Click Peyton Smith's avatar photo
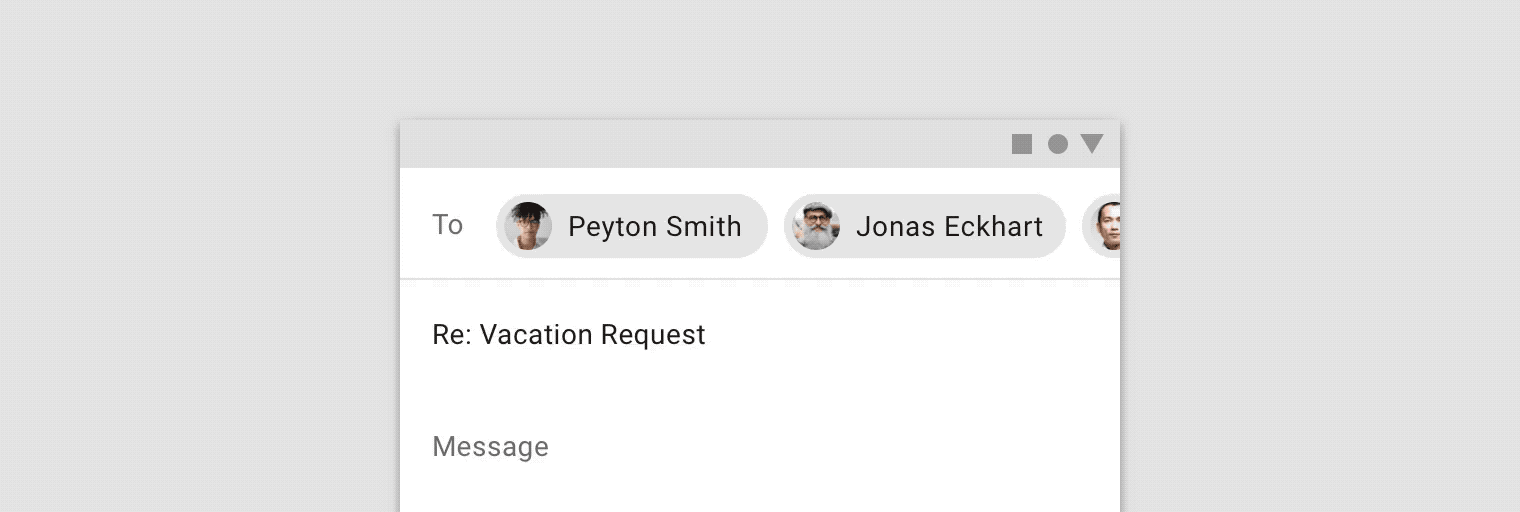The height and width of the screenshot is (512, 1520). coord(528,226)
